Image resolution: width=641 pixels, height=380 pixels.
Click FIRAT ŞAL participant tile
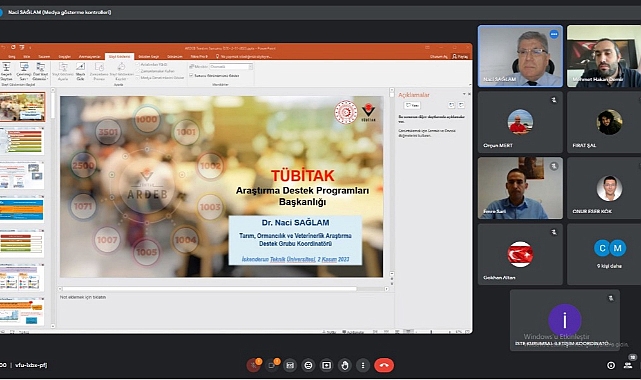(604, 122)
